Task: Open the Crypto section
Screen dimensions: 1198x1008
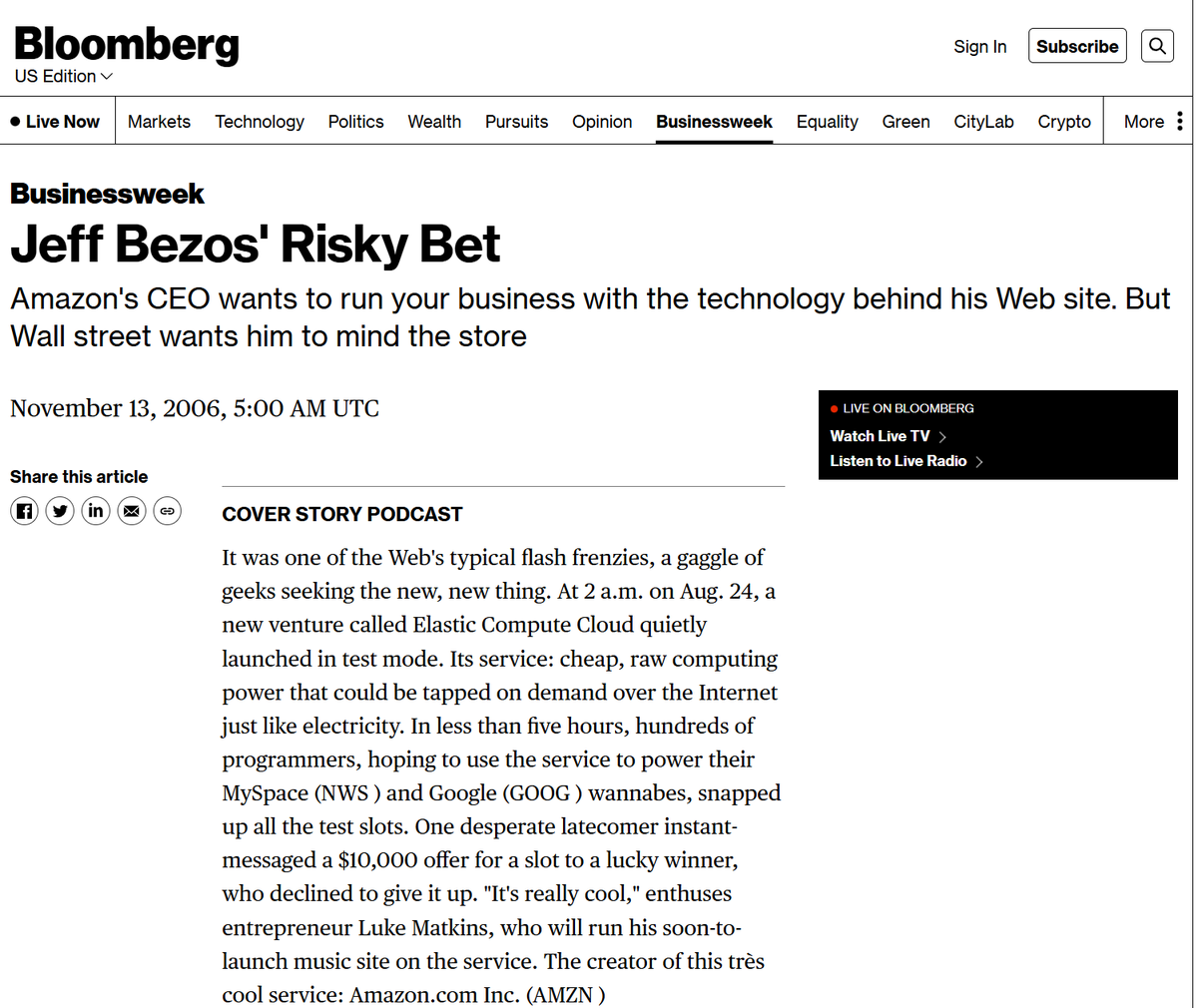Action: (x=1064, y=122)
